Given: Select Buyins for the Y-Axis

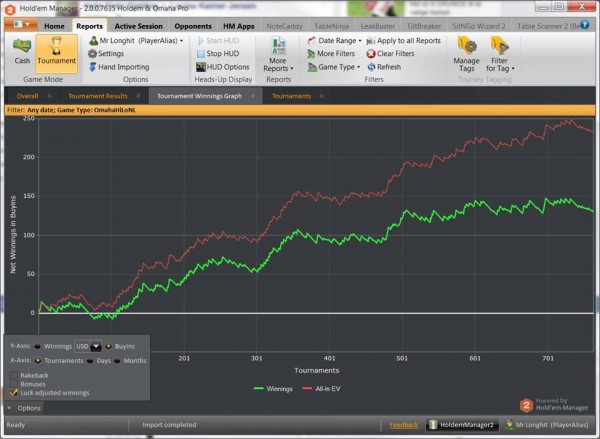Looking at the screenshot, I should (x=109, y=346).
